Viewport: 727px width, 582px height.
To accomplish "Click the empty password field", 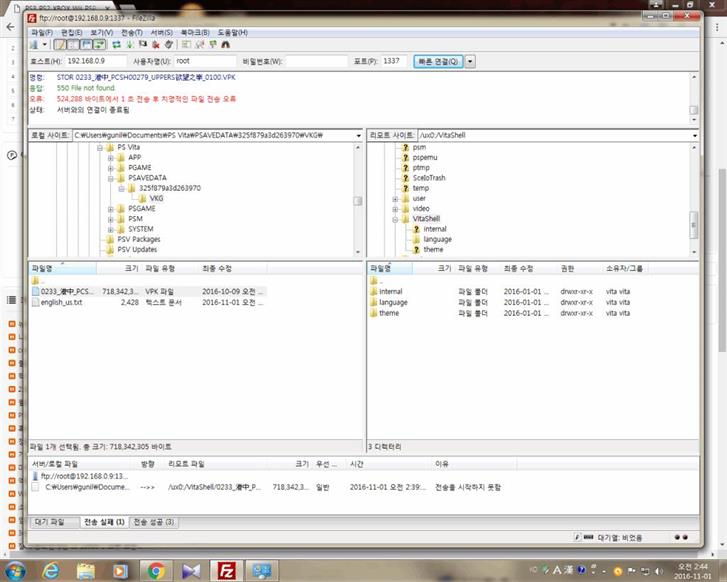I will click(316, 61).
